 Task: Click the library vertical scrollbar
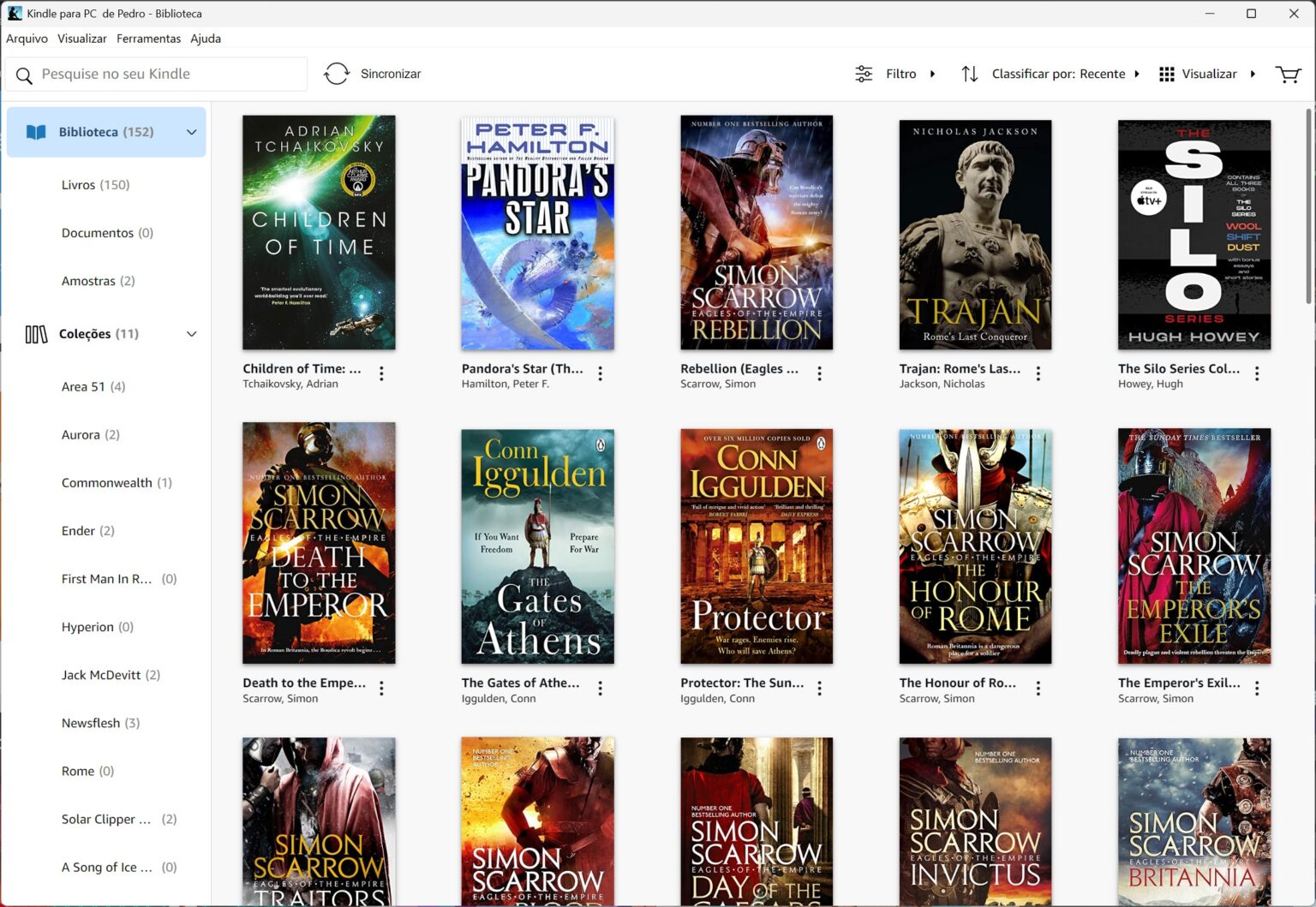pyautogui.click(x=1309, y=206)
